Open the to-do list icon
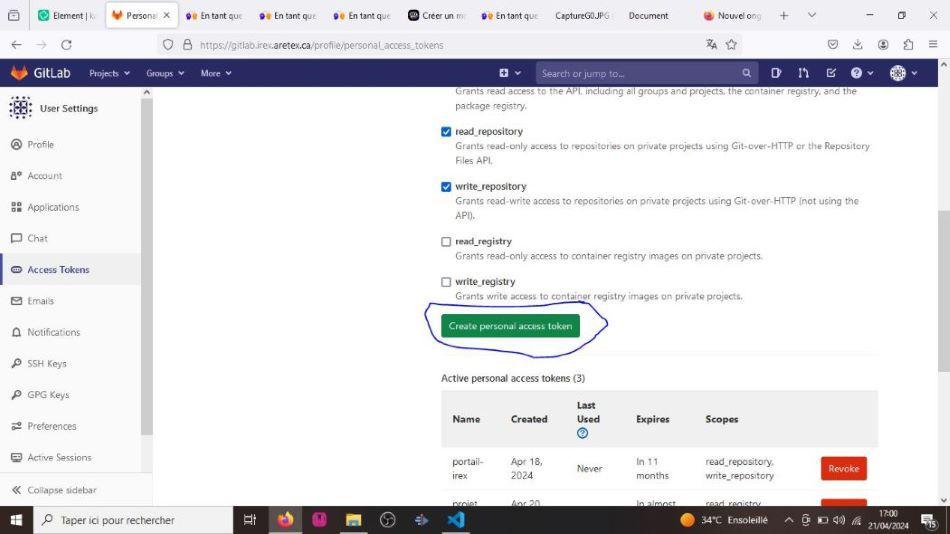The height and width of the screenshot is (534, 950). 831,73
